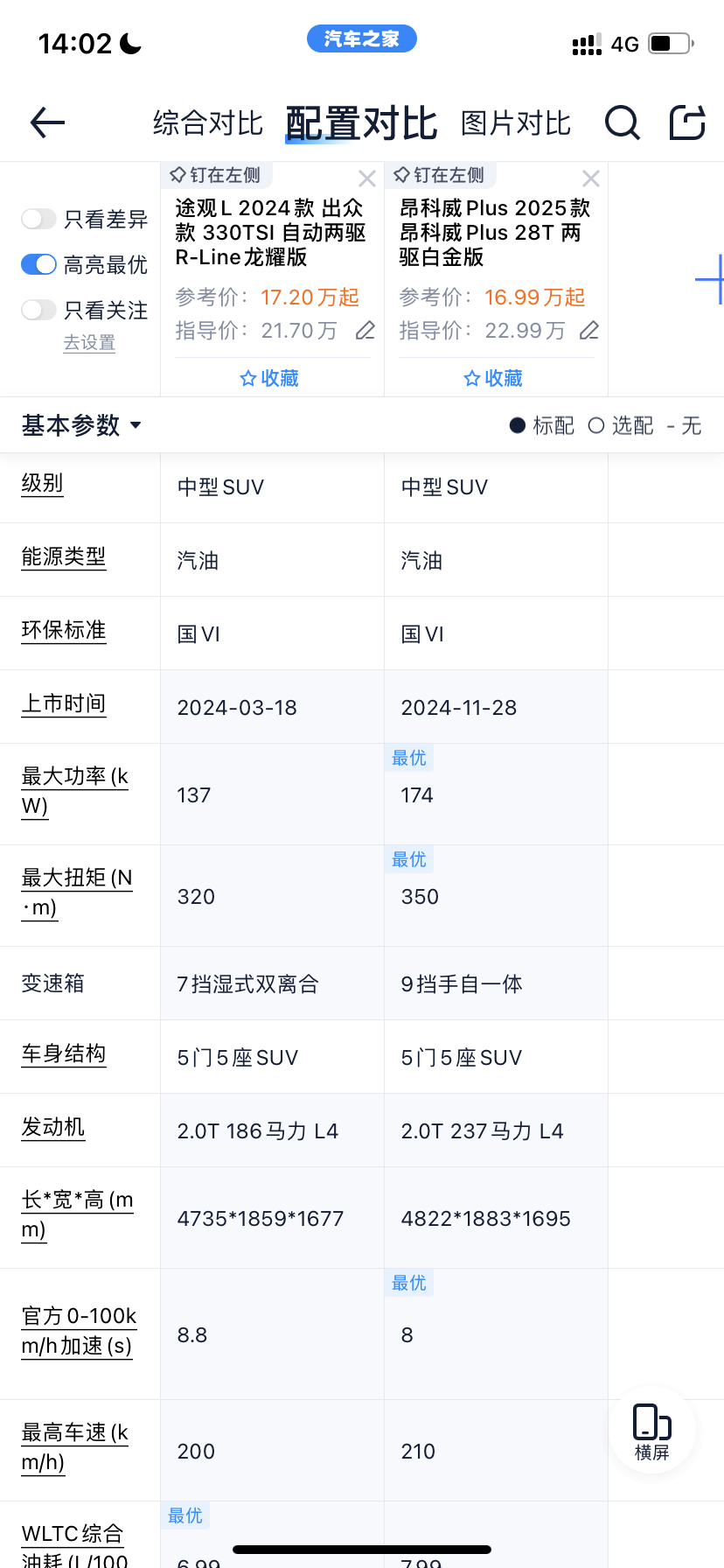The height and width of the screenshot is (1568, 724).
Task: Open search with magnifier icon
Action: 622,122
